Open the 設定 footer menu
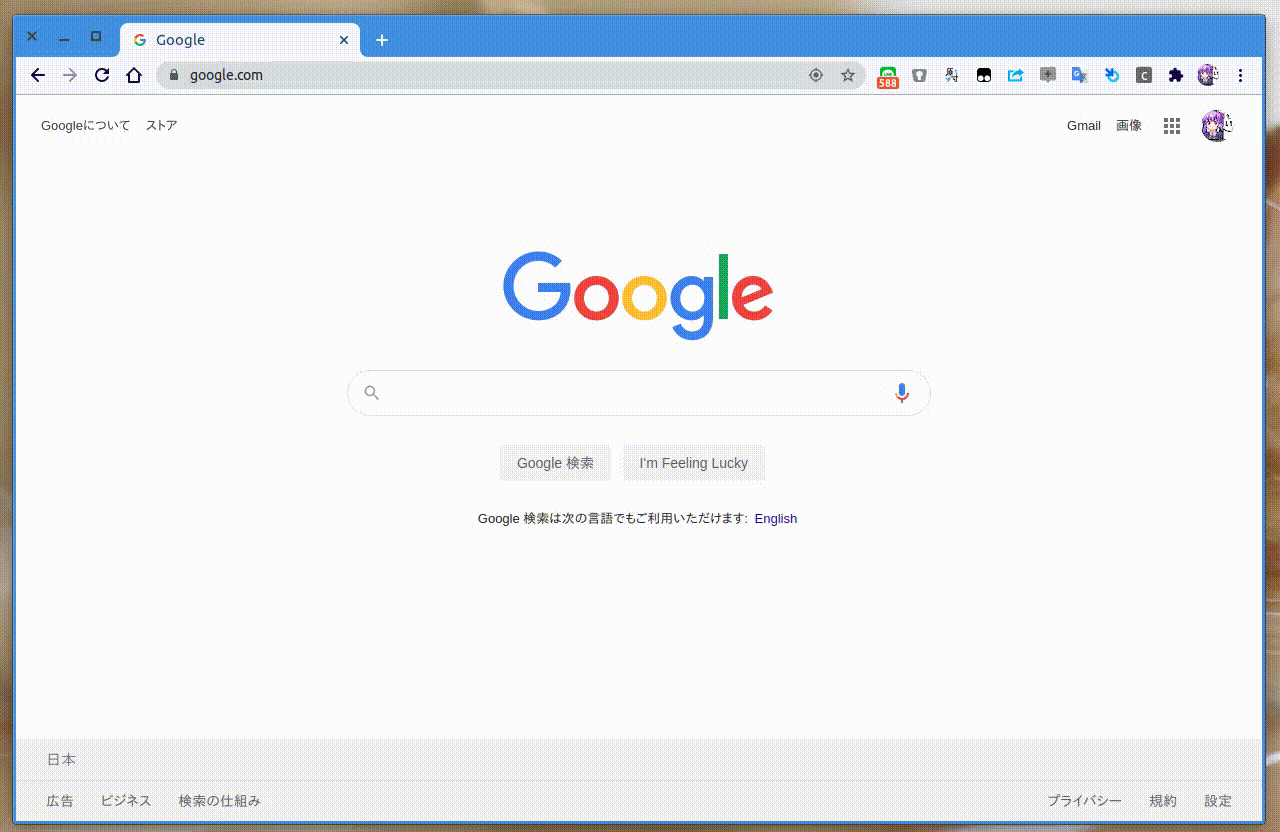This screenshot has height=832, width=1280. click(1218, 801)
